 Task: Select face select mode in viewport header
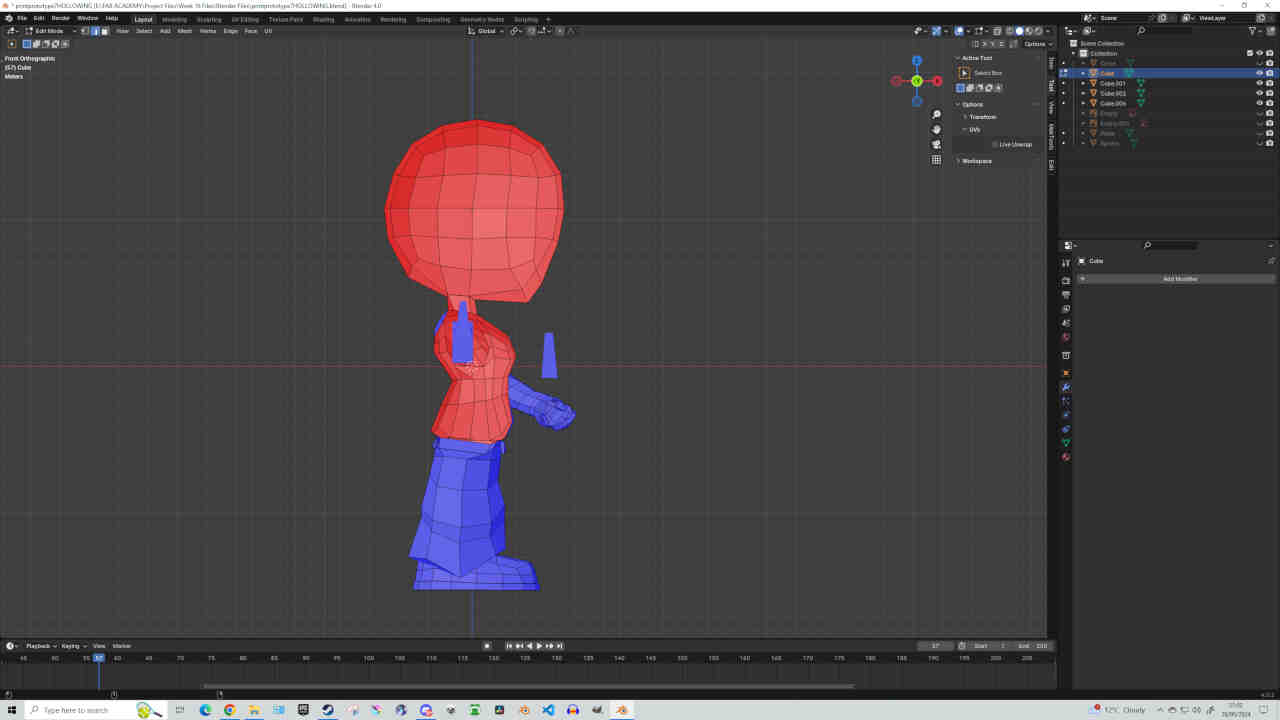pyautogui.click(x=104, y=31)
